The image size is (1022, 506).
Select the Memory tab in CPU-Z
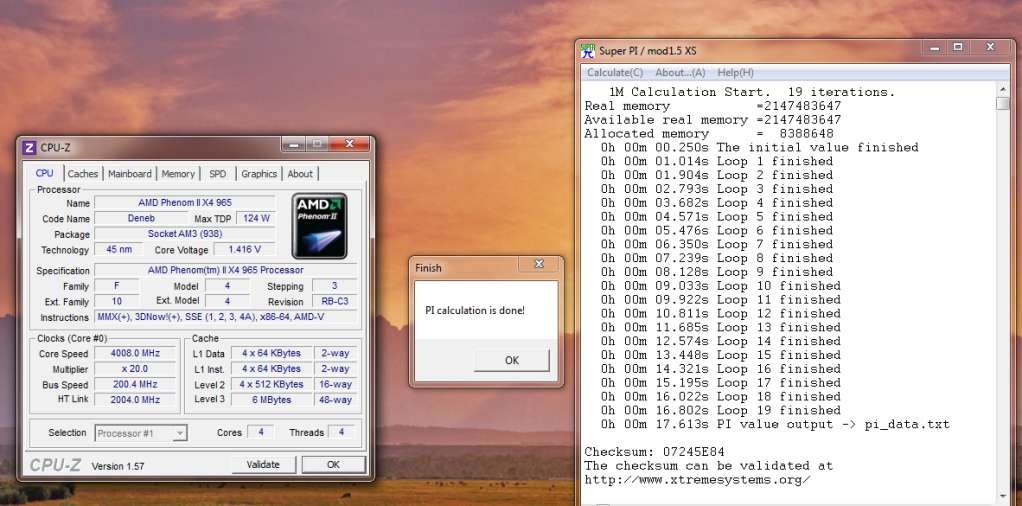pyautogui.click(x=178, y=173)
